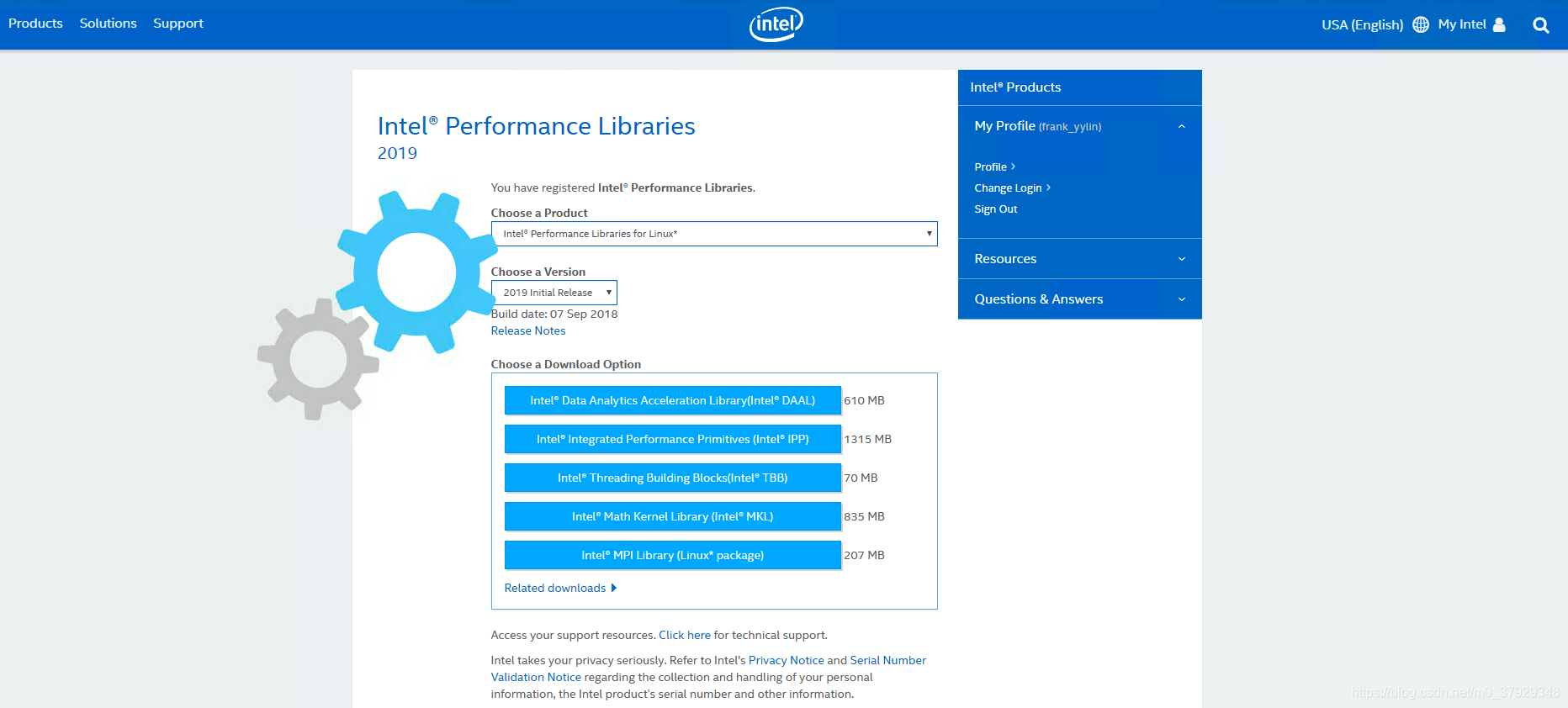Image resolution: width=1568 pixels, height=708 pixels.
Task: Click the Intel logo in the header
Action: pyautogui.click(x=776, y=24)
